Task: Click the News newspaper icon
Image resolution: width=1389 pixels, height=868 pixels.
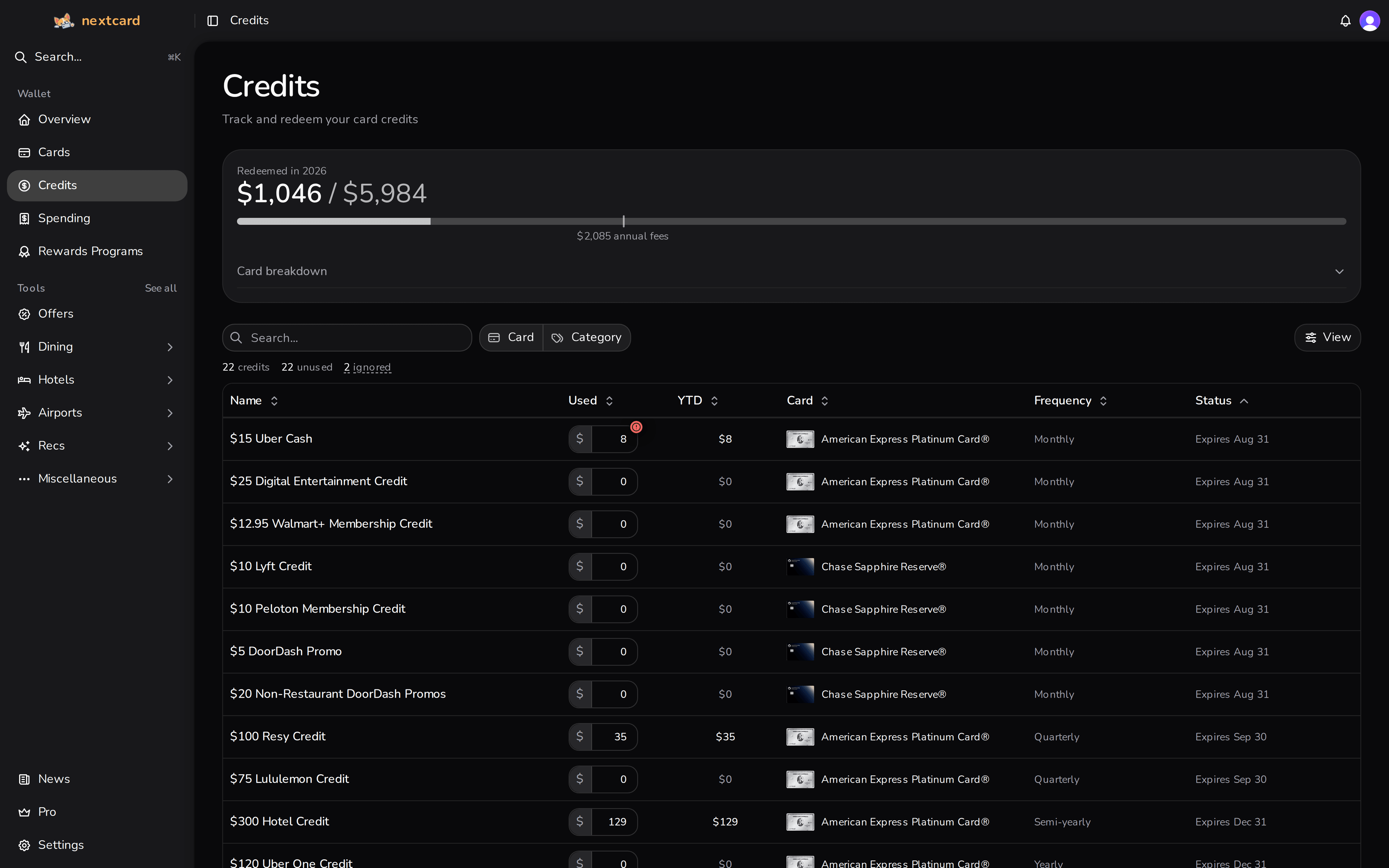Action: pos(24,779)
